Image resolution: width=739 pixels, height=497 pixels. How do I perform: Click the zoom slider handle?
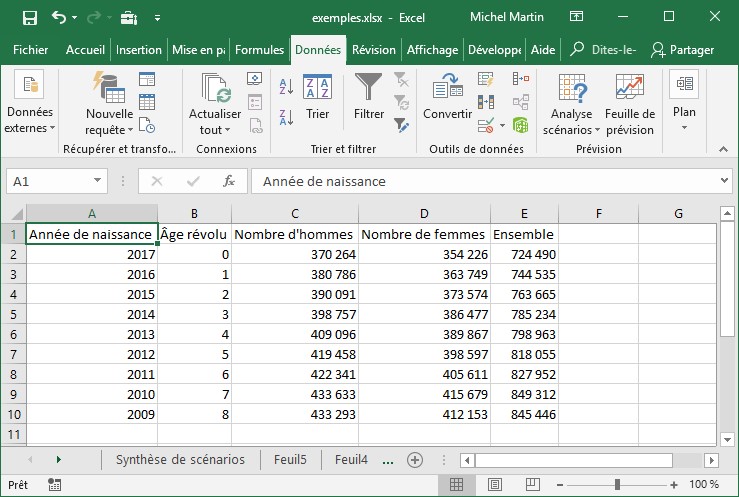coord(617,484)
